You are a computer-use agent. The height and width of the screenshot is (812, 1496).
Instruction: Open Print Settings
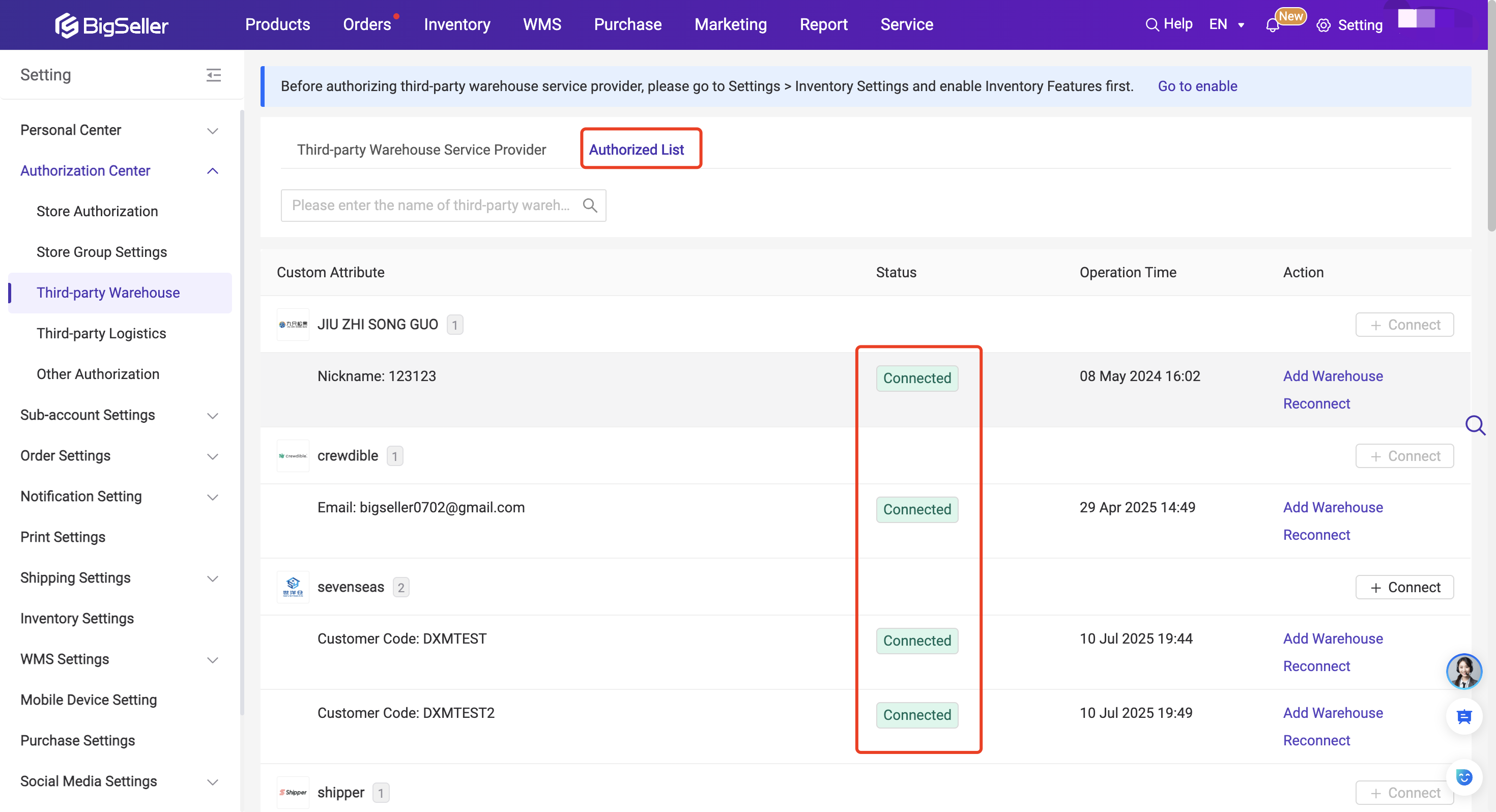point(63,537)
